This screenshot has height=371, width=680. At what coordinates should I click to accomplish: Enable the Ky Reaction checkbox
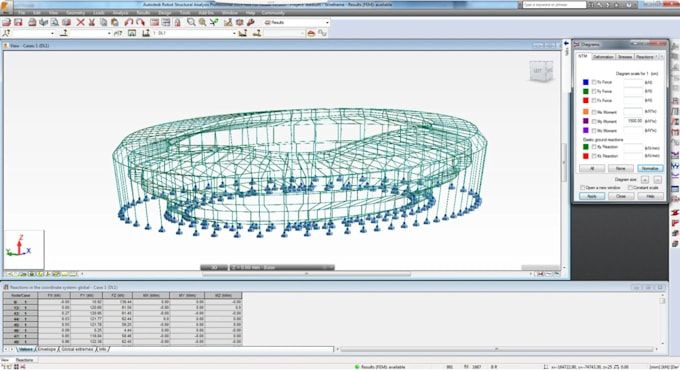click(594, 147)
